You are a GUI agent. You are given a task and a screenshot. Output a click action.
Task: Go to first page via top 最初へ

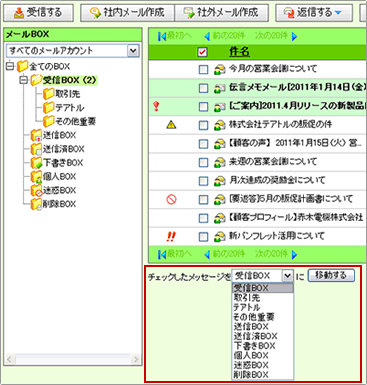click(x=175, y=36)
